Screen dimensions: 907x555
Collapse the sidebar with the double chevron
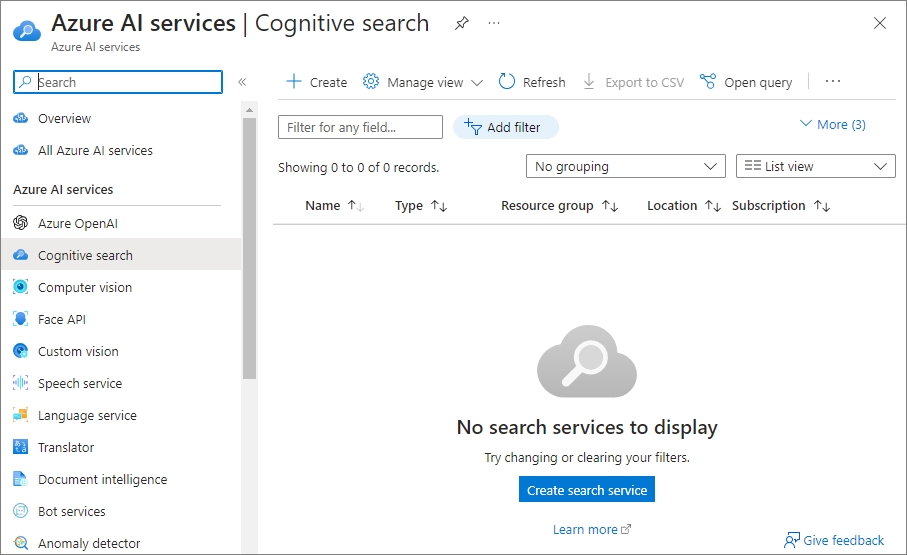tap(242, 82)
